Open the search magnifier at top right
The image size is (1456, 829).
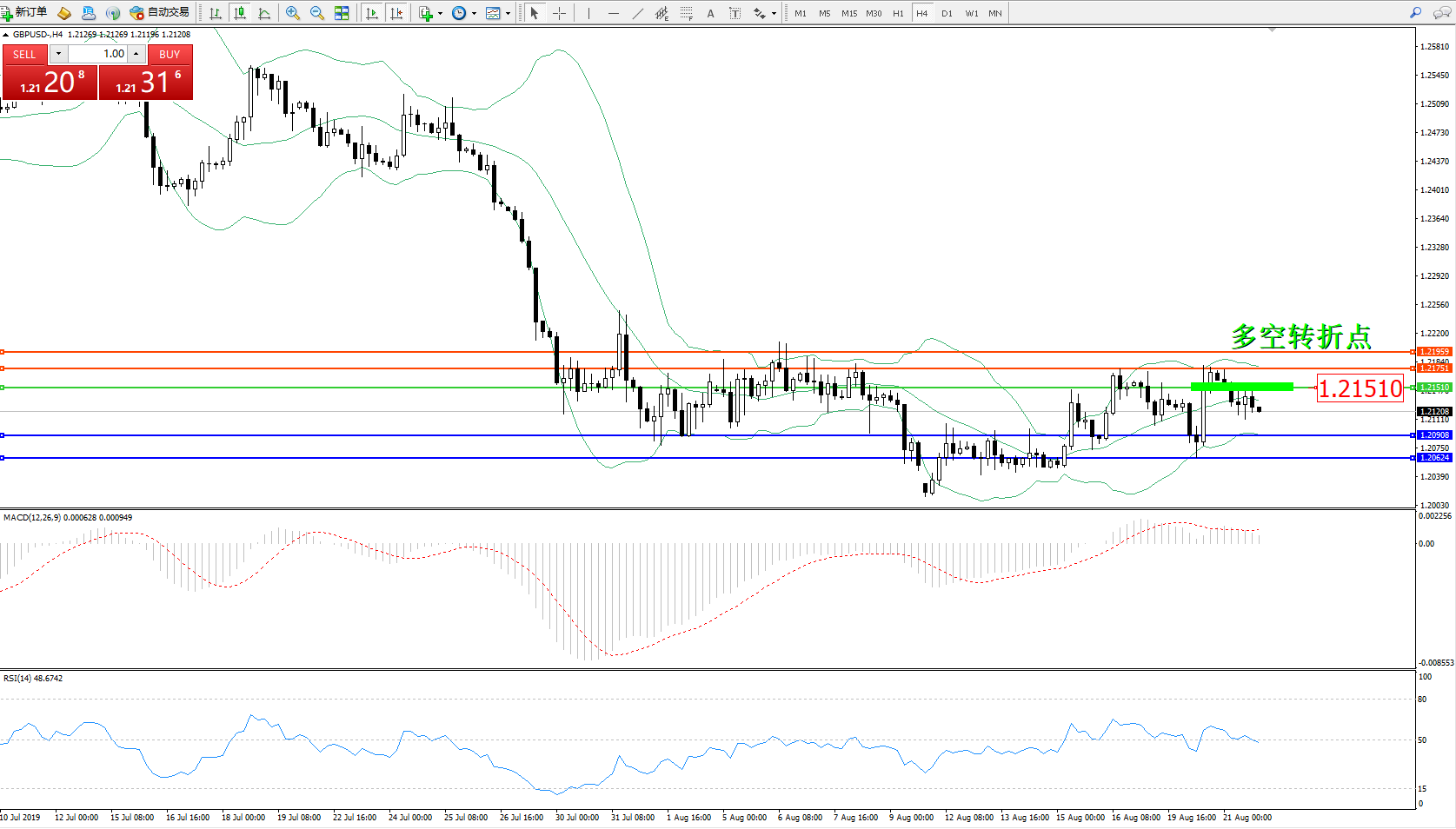click(1415, 13)
